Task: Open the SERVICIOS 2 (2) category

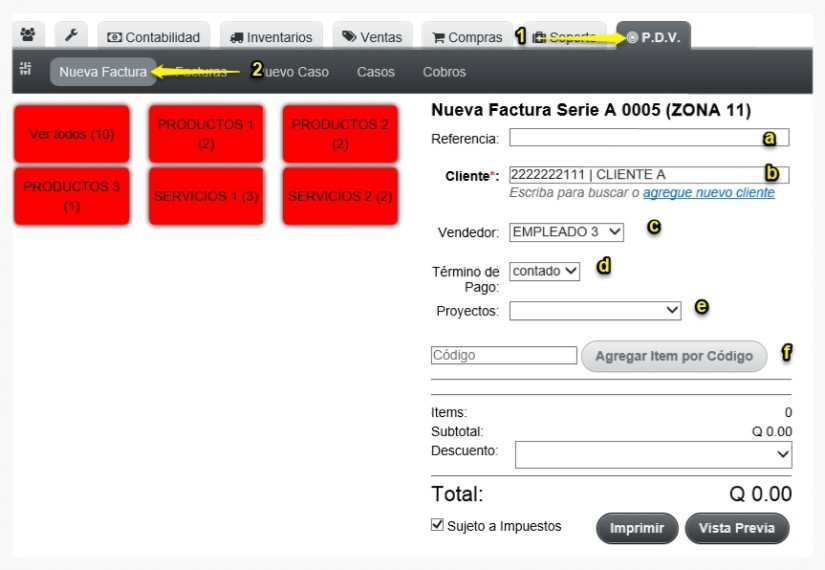Action: click(340, 196)
